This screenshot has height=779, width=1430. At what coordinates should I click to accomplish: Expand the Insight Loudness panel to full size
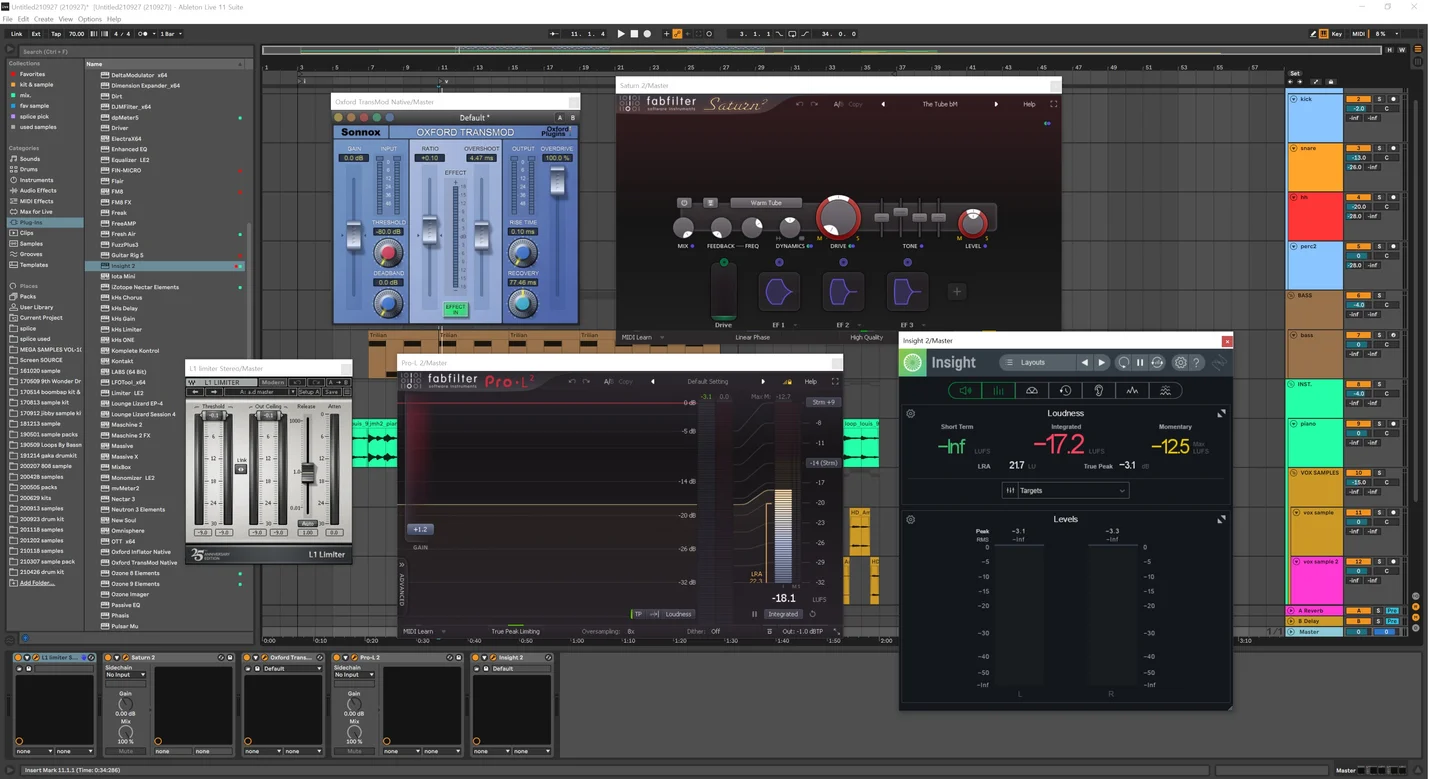pos(1221,413)
